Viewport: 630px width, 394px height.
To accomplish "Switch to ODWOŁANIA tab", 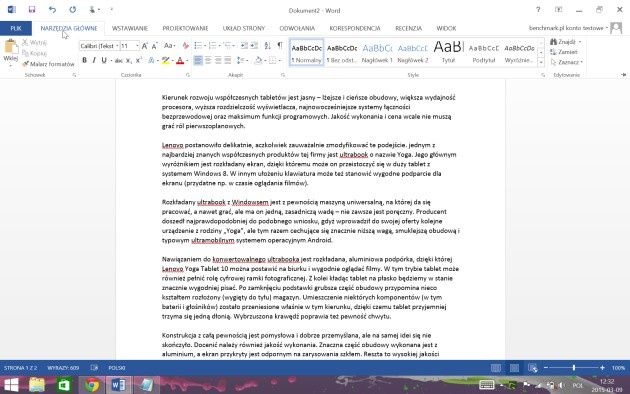I will pyautogui.click(x=297, y=28).
